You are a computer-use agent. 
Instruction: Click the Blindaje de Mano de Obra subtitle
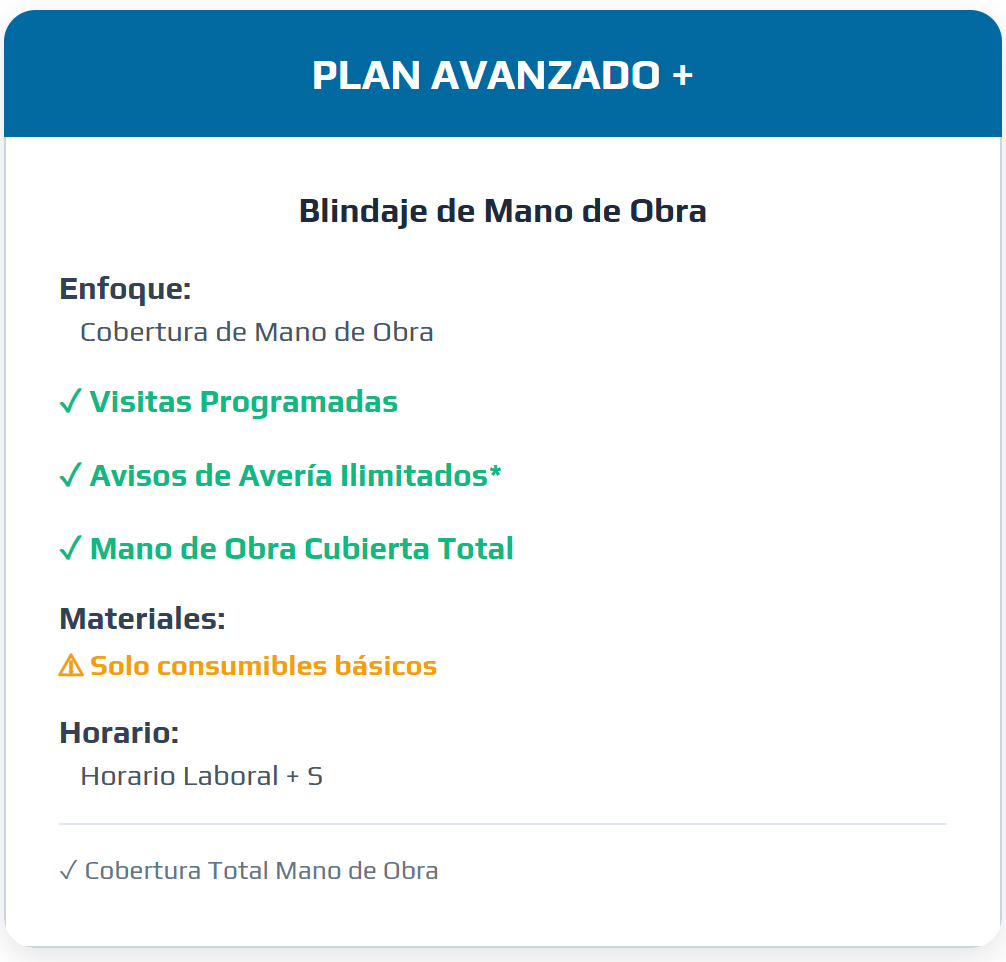coord(502,212)
